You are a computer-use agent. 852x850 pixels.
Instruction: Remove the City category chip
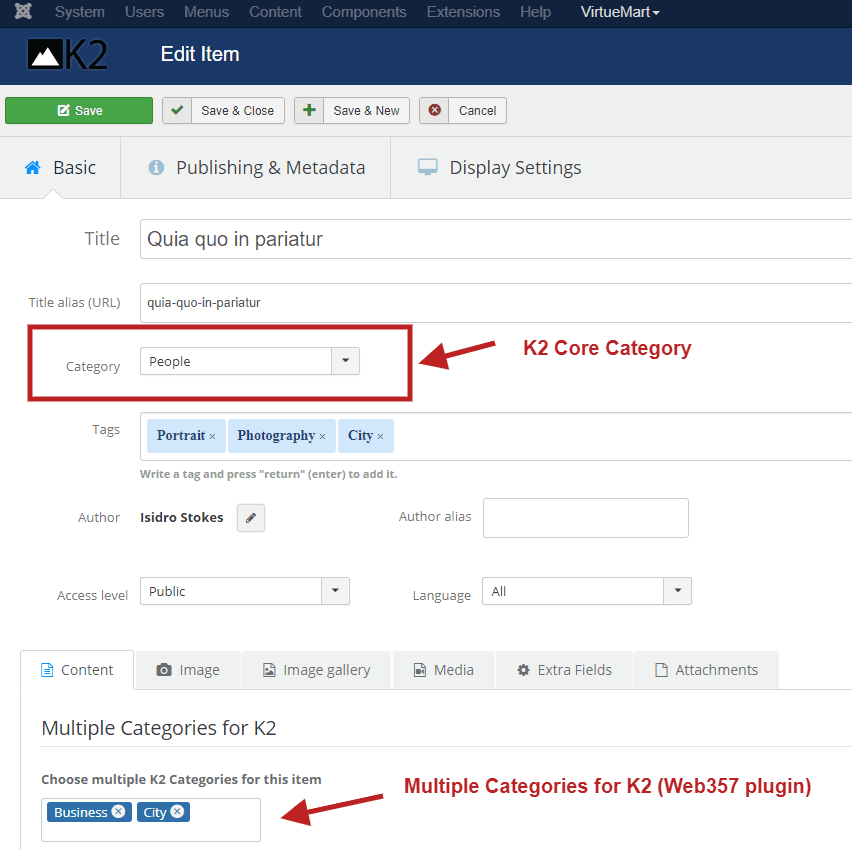[x=177, y=811]
